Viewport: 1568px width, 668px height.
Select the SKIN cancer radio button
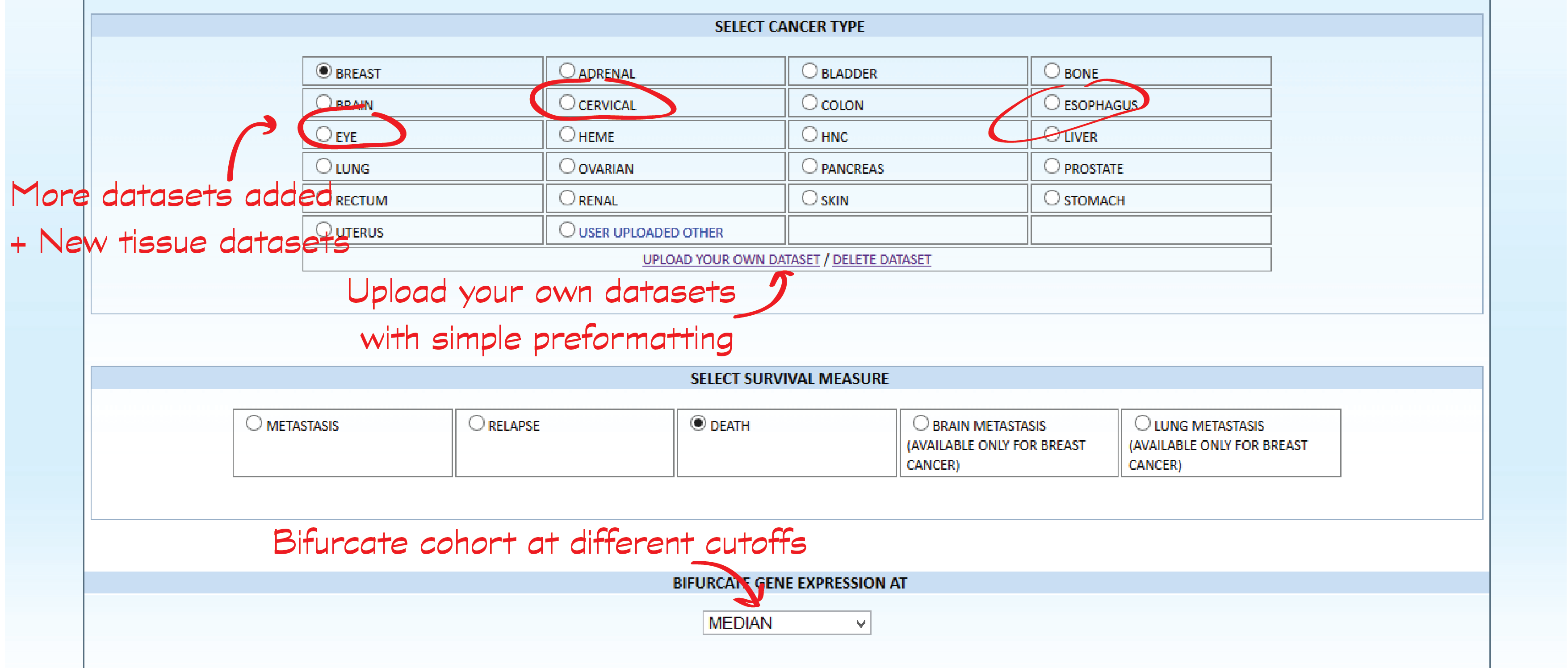[x=809, y=197]
